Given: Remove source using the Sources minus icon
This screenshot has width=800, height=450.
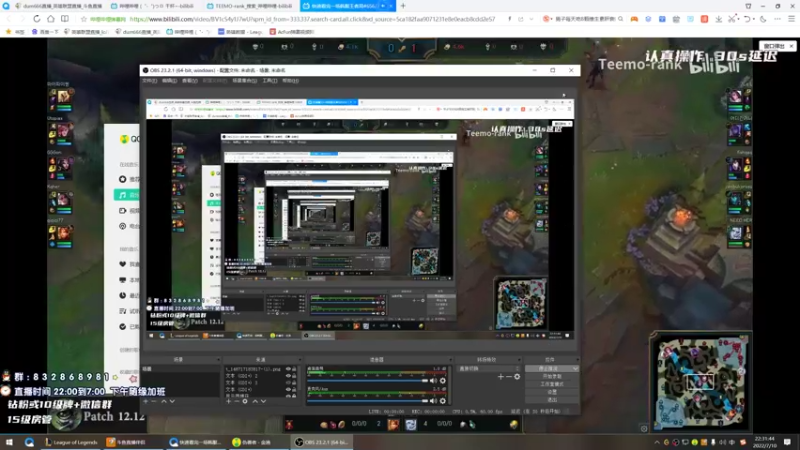Looking at the screenshot, I should click(x=237, y=401).
